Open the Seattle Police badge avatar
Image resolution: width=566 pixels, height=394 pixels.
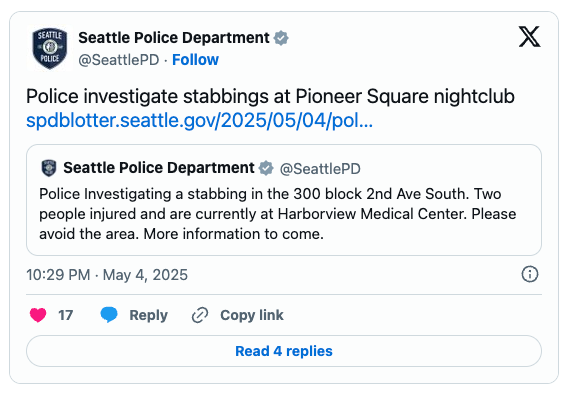click(x=49, y=48)
